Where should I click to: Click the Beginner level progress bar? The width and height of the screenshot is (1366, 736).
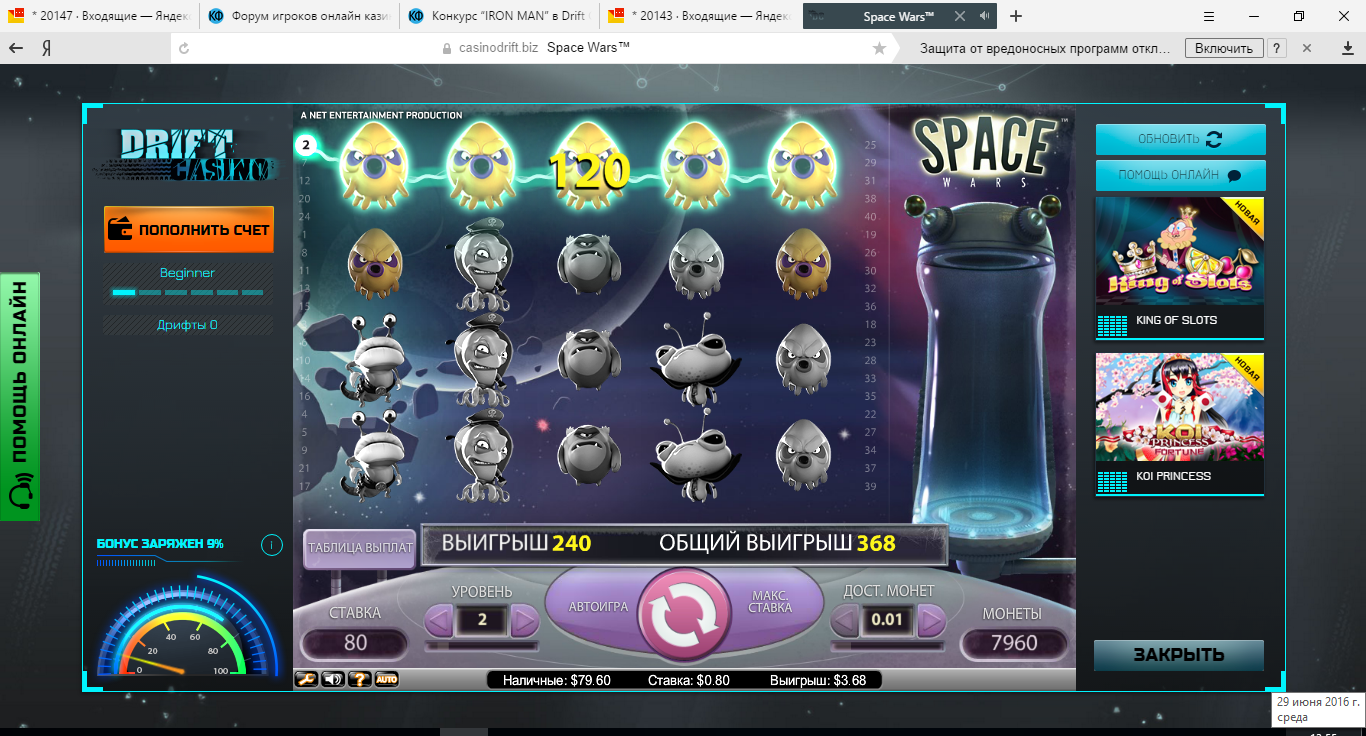coord(188,292)
